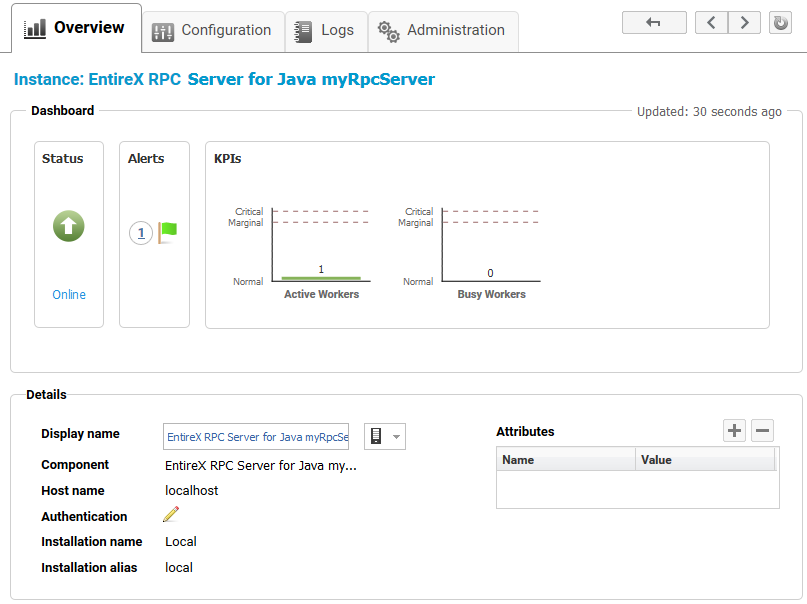Click the Name column header in Attributes

pyautogui.click(x=566, y=460)
